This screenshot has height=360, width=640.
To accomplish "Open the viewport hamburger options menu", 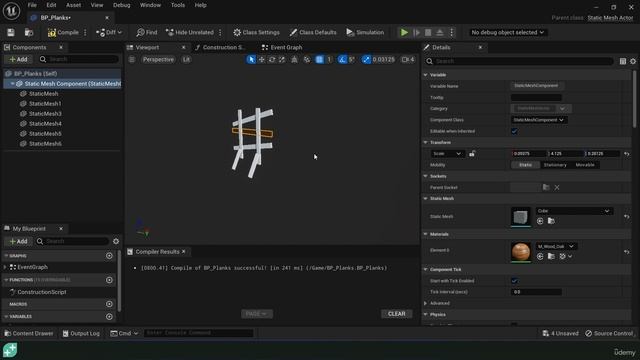I will [x=132, y=60].
